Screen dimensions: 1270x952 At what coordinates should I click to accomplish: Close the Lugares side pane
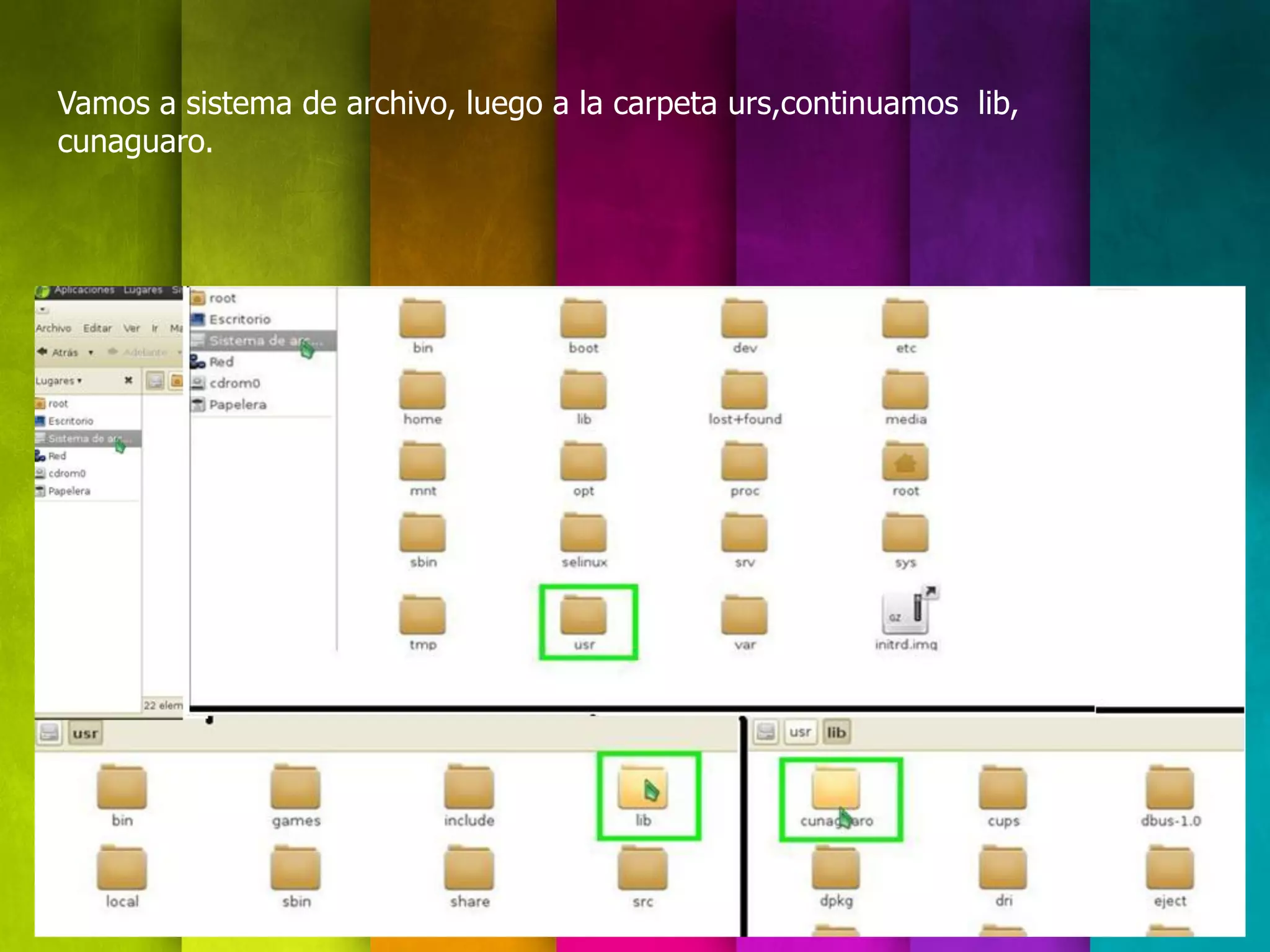pos(128,380)
